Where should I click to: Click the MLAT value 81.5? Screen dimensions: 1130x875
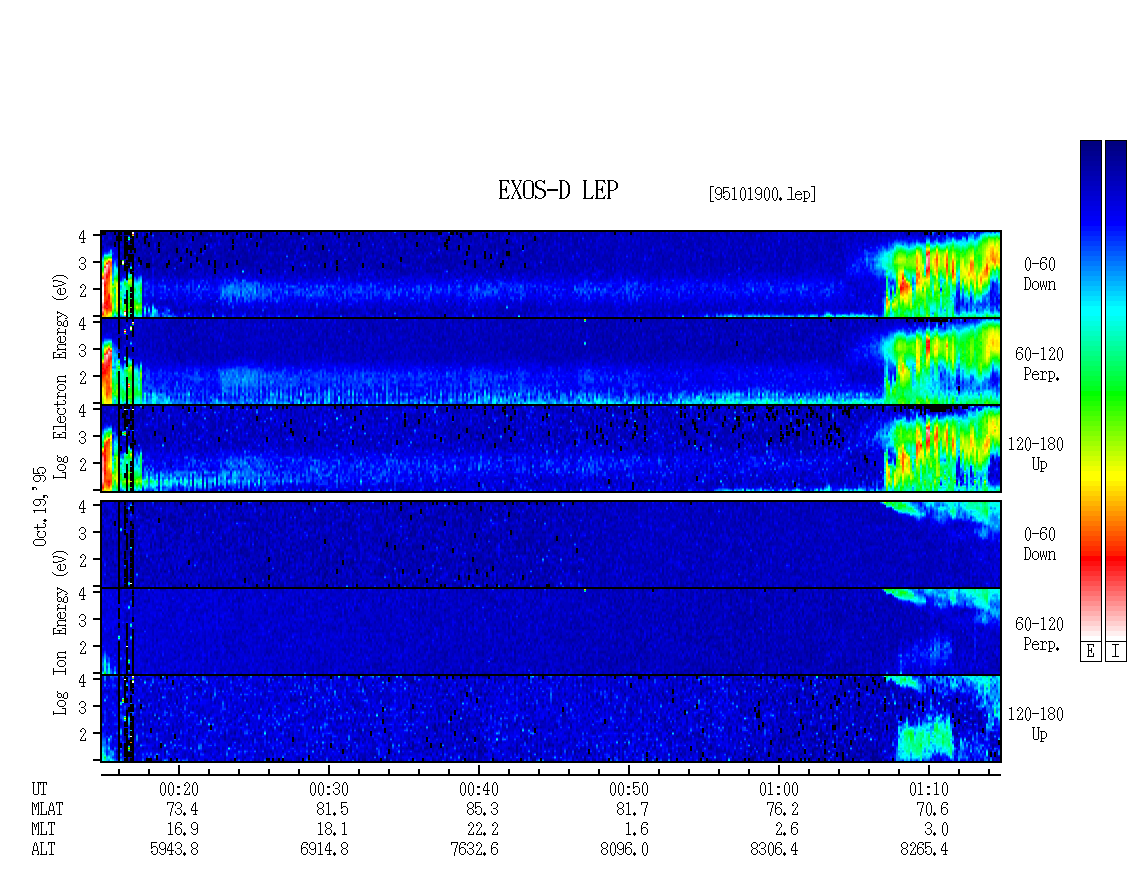pos(332,809)
